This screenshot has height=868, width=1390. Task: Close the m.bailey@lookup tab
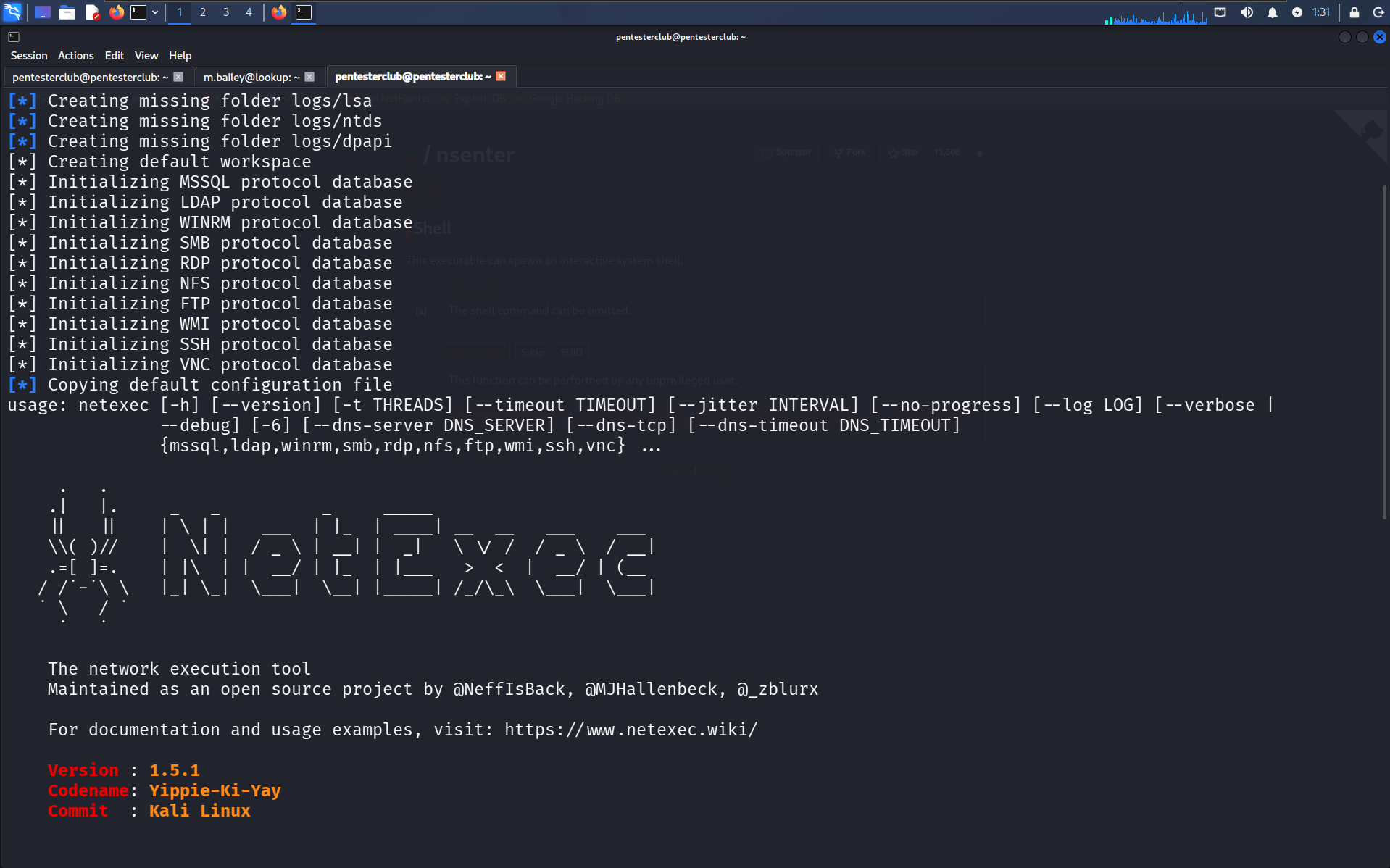[x=309, y=77]
